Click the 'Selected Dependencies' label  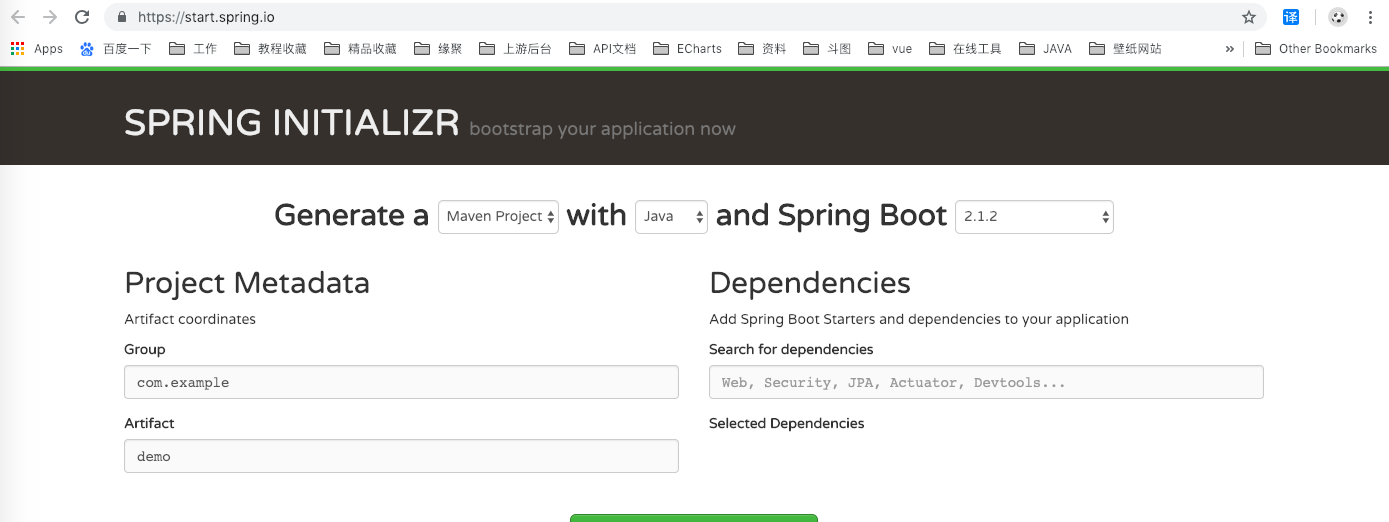coord(787,423)
